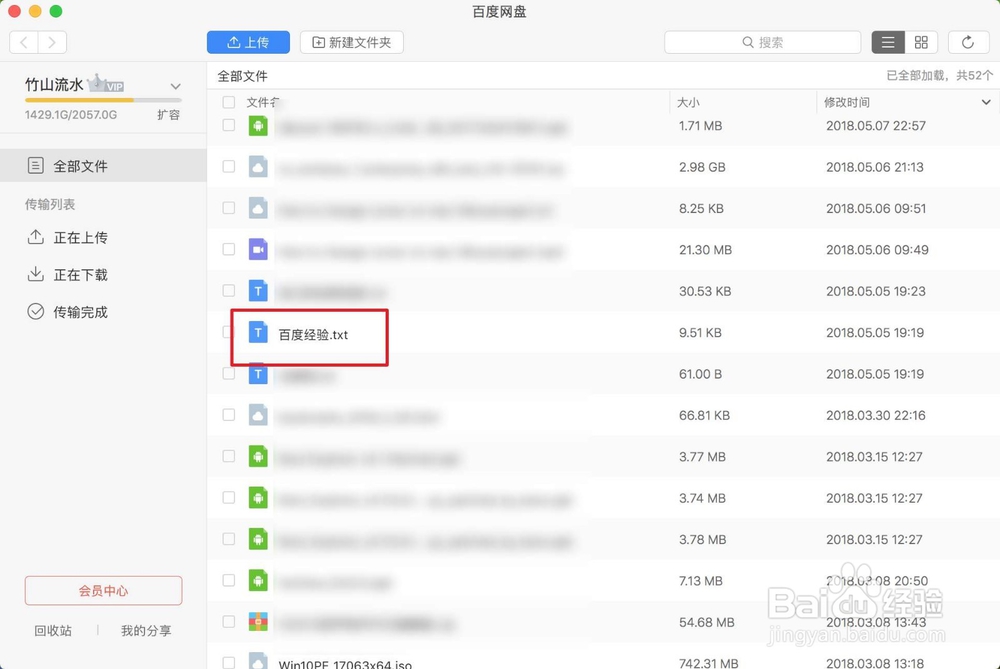Click the cloud file icon of 66.81 KB file
1000x669 pixels.
pyautogui.click(x=258, y=415)
